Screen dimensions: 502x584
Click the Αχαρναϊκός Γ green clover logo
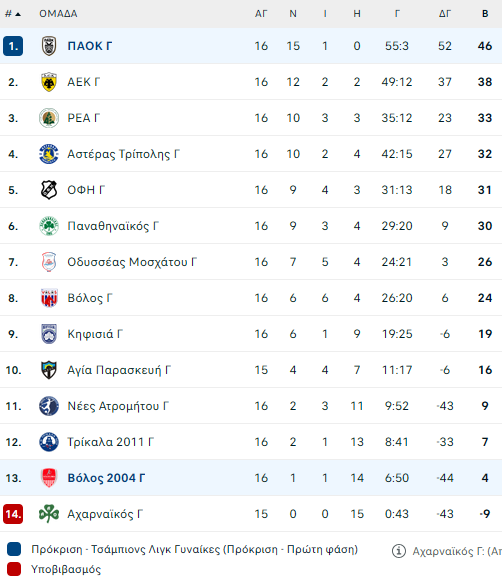49,514
